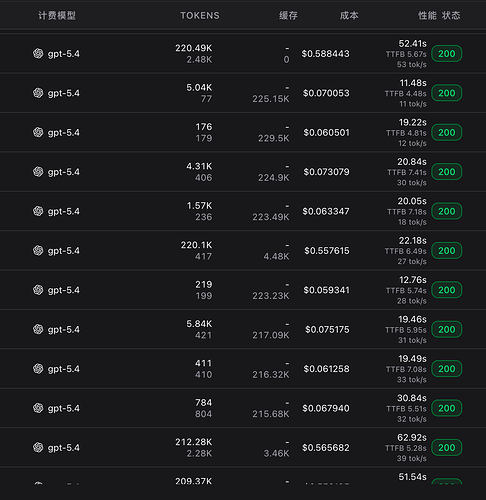Click the cache value 224.9K
The height and width of the screenshot is (500, 486).
[274, 178]
